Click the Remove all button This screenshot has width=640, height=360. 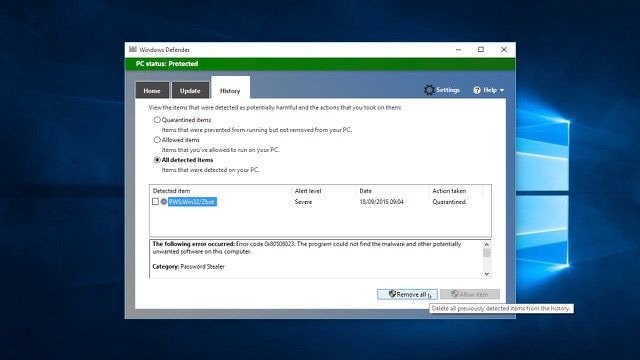click(407, 294)
